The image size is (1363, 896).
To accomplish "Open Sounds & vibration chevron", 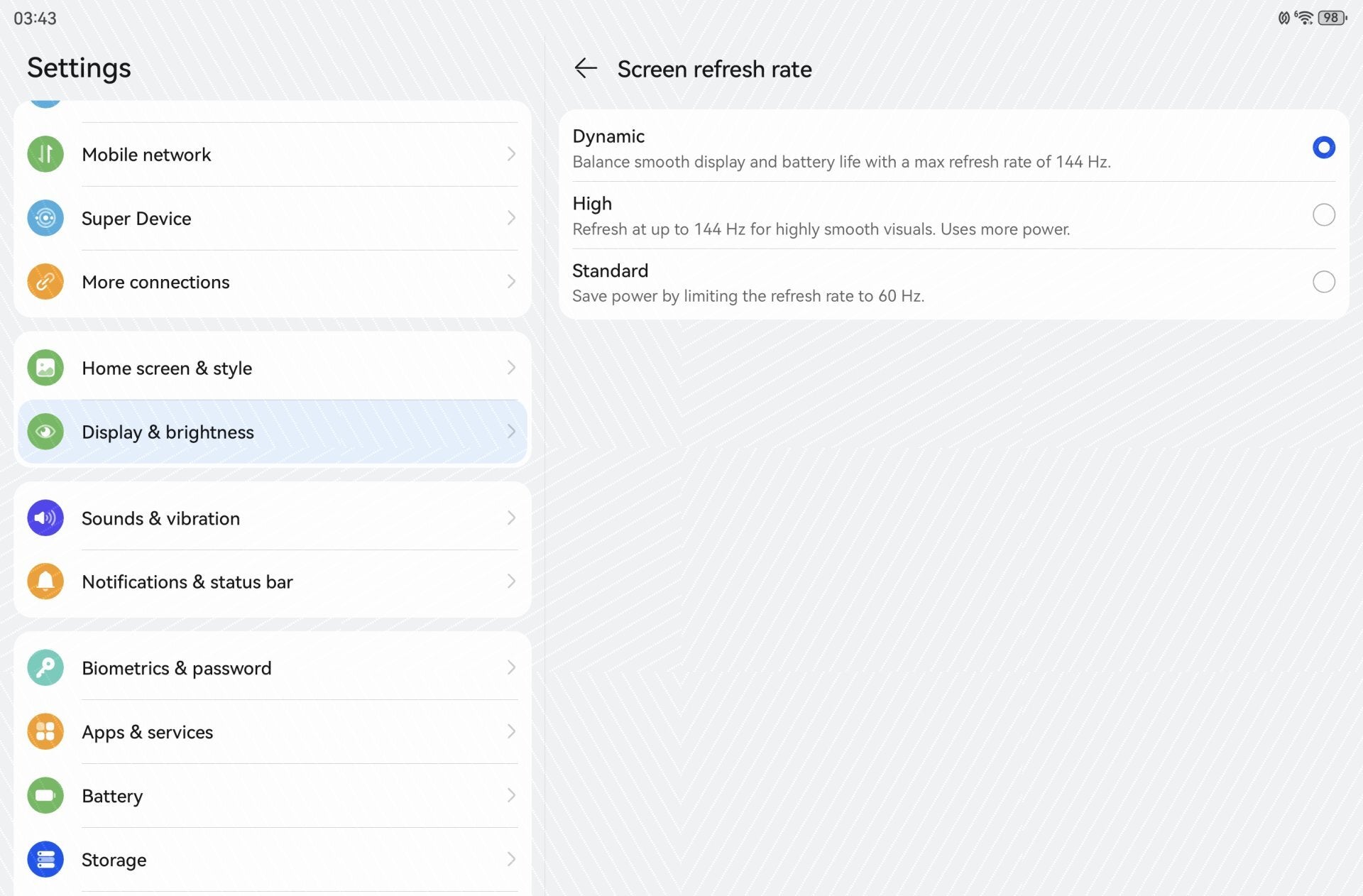I will click(511, 518).
